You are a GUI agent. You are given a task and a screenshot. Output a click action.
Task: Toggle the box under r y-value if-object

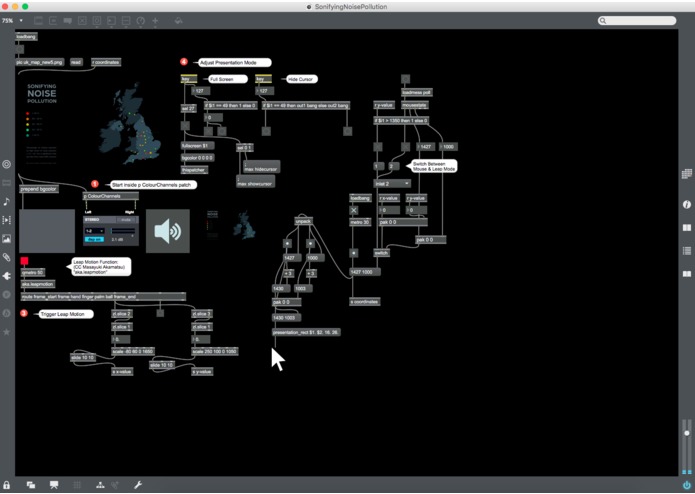(378, 147)
